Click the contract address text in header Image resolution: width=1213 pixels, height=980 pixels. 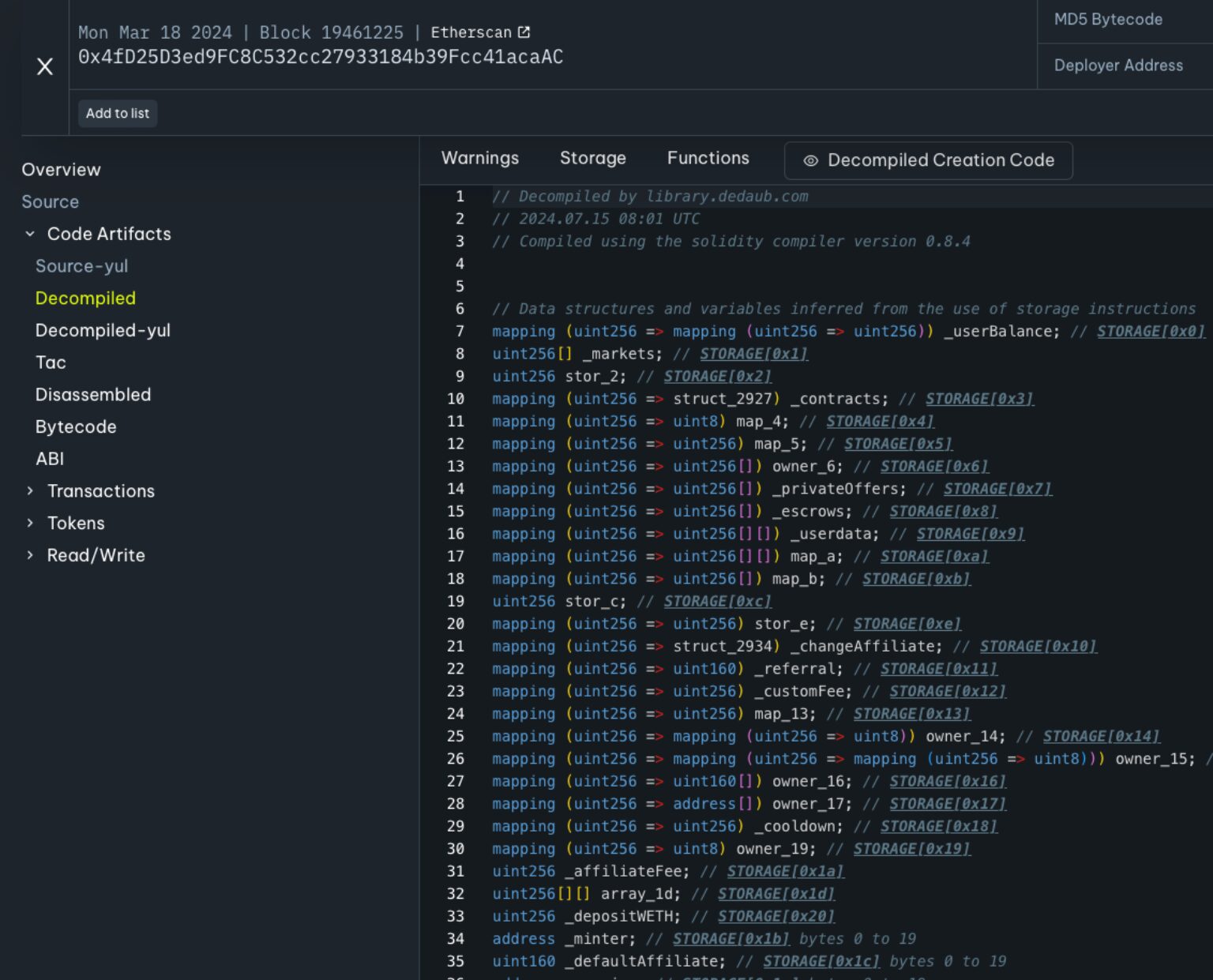(x=320, y=57)
